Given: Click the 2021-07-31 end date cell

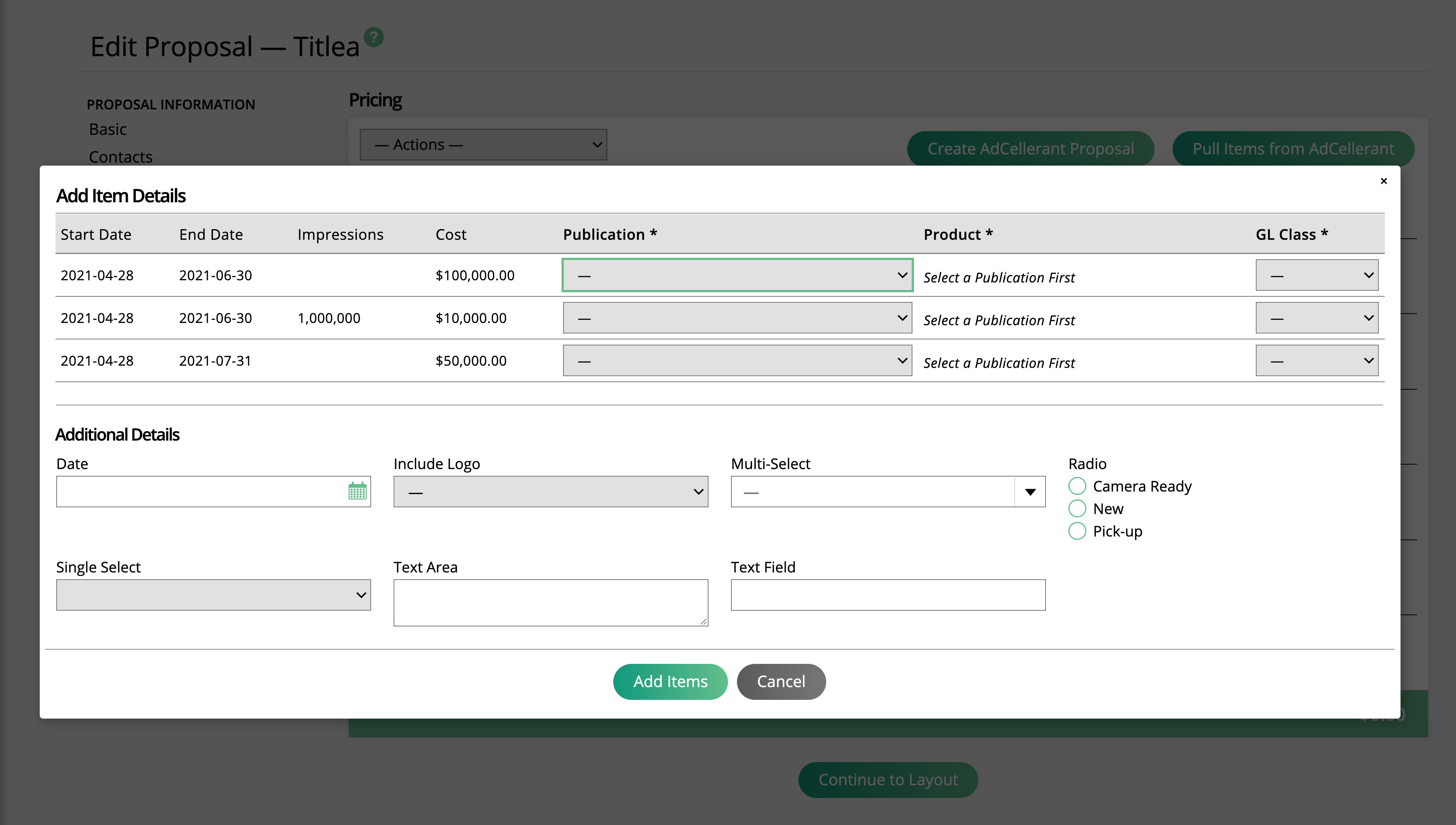Looking at the screenshot, I should [215, 360].
